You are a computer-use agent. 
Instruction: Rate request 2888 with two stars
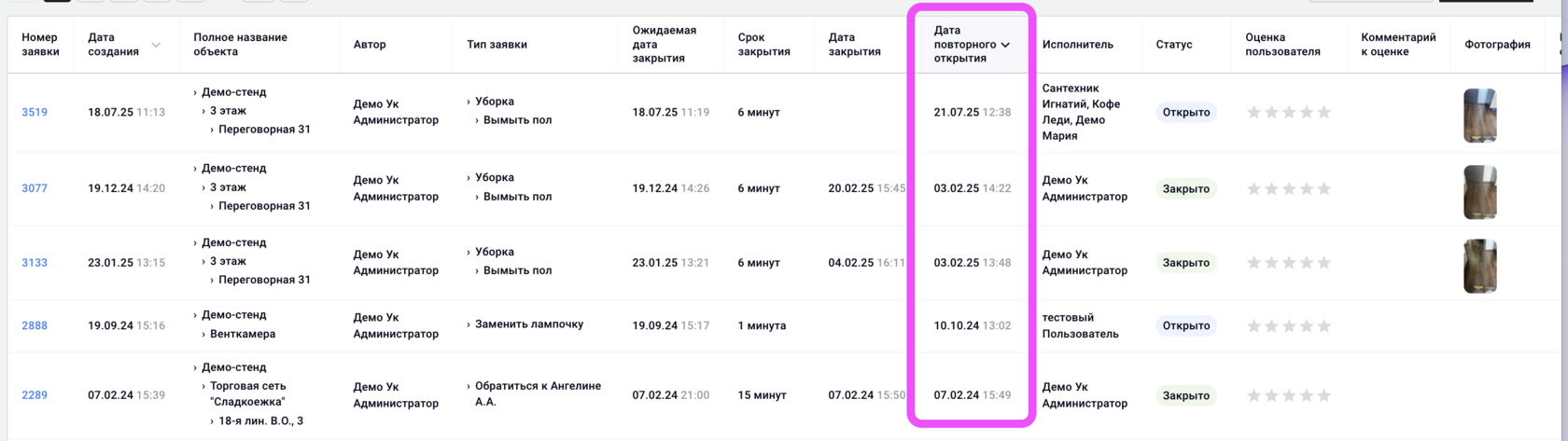[x=1271, y=326]
